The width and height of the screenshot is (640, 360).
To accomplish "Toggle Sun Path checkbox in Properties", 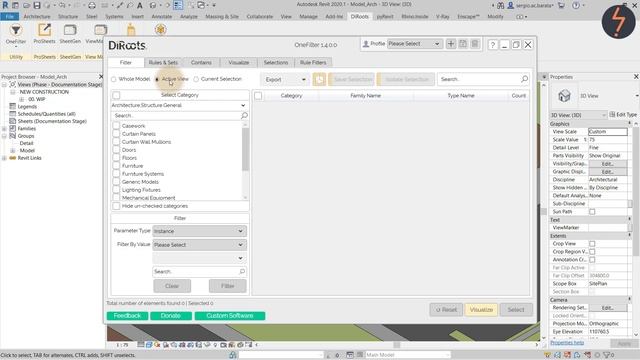I will pyautogui.click(x=592, y=211).
